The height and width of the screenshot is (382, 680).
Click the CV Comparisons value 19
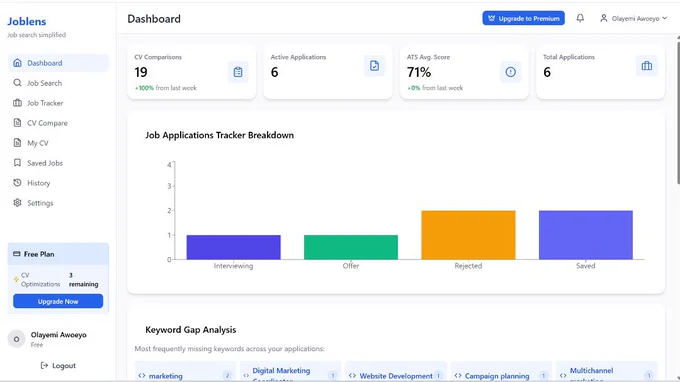141,72
